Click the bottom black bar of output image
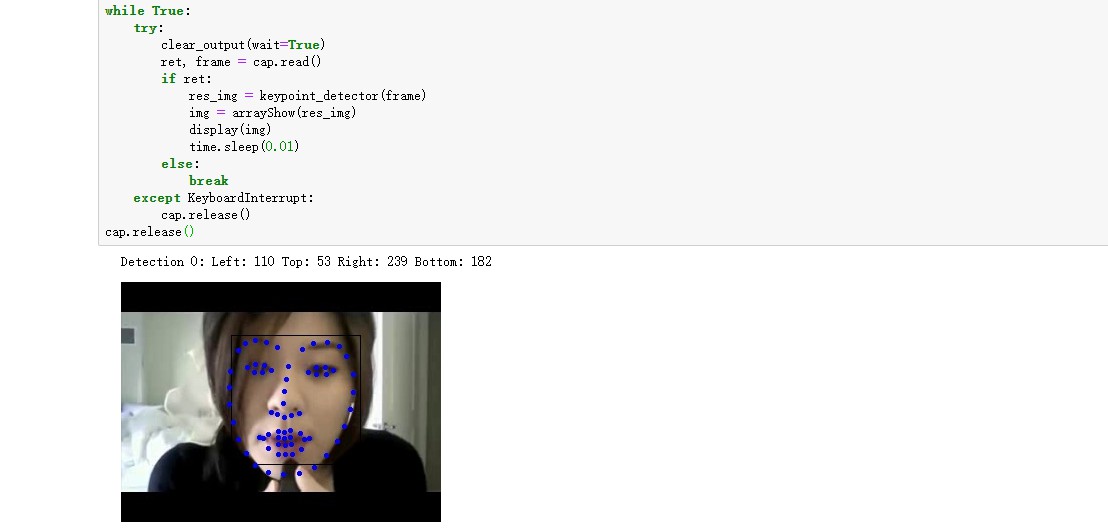The image size is (1108, 530). (x=281, y=507)
